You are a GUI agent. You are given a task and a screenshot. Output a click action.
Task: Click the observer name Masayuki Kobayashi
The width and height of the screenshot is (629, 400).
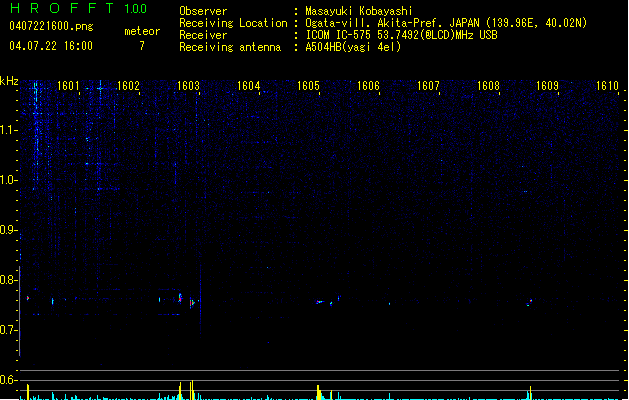[x=359, y=11]
